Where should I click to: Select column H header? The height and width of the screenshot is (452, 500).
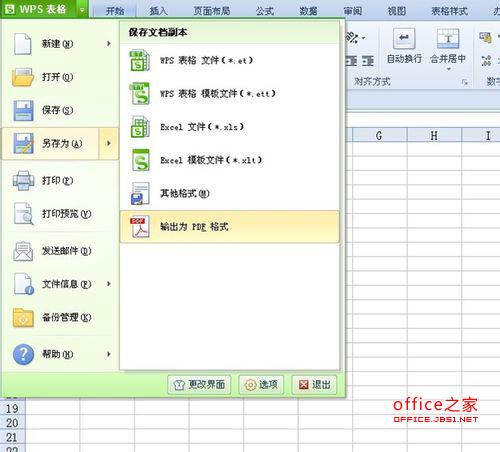pyautogui.click(x=434, y=135)
